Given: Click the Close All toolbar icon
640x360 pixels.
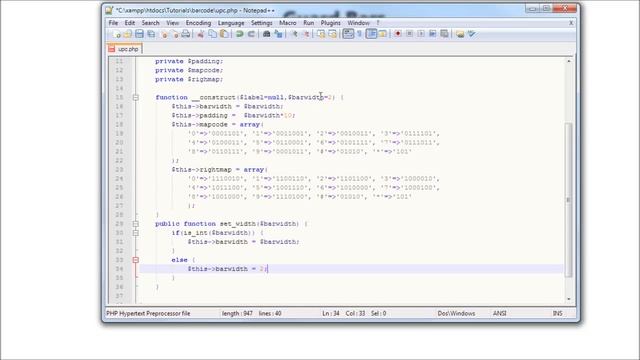Looking at the screenshot, I should (x=176, y=34).
